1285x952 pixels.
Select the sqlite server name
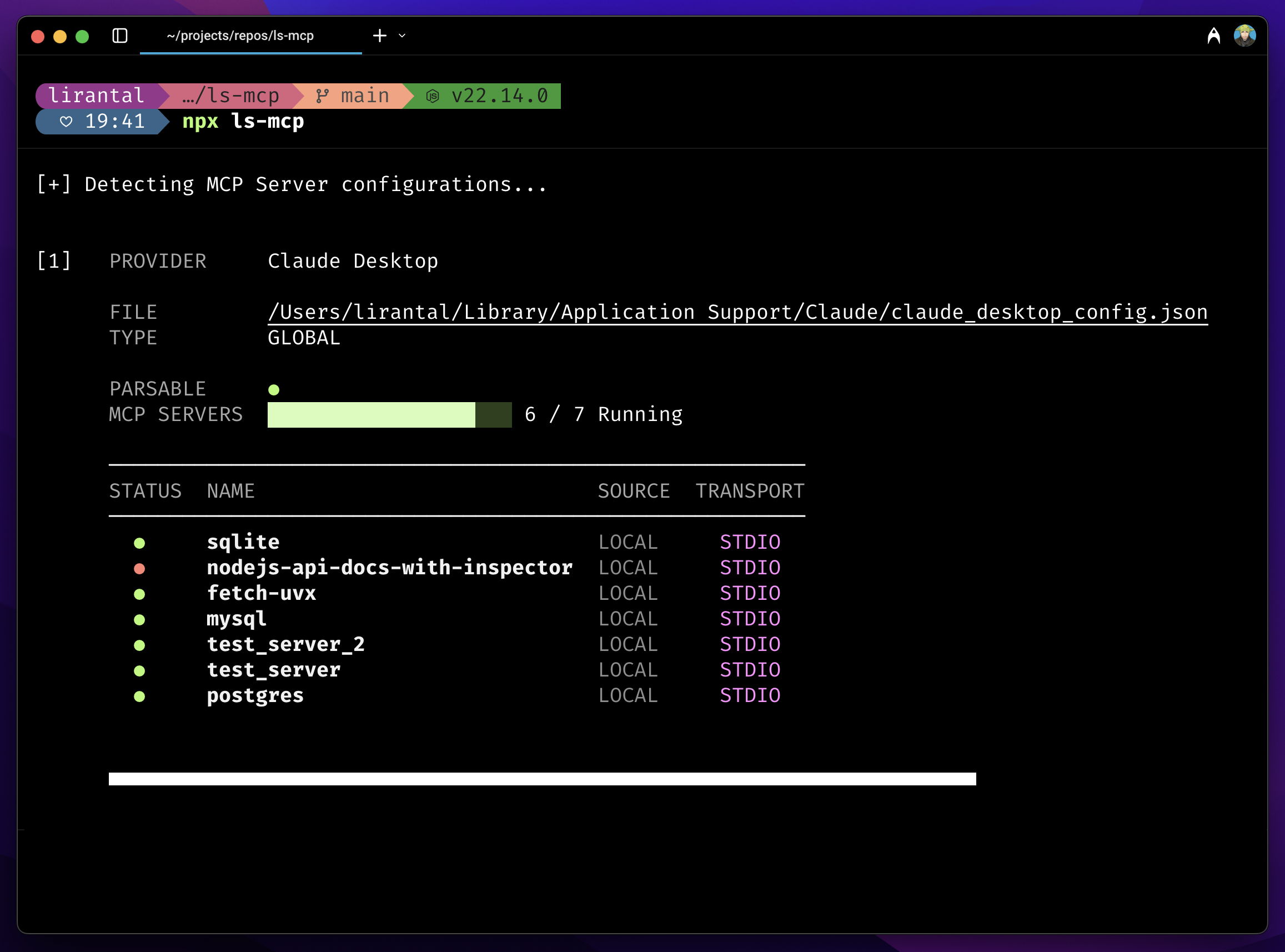243,542
